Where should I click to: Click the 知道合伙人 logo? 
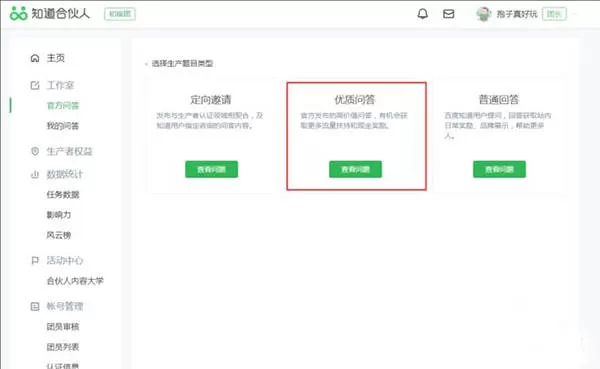(x=50, y=14)
